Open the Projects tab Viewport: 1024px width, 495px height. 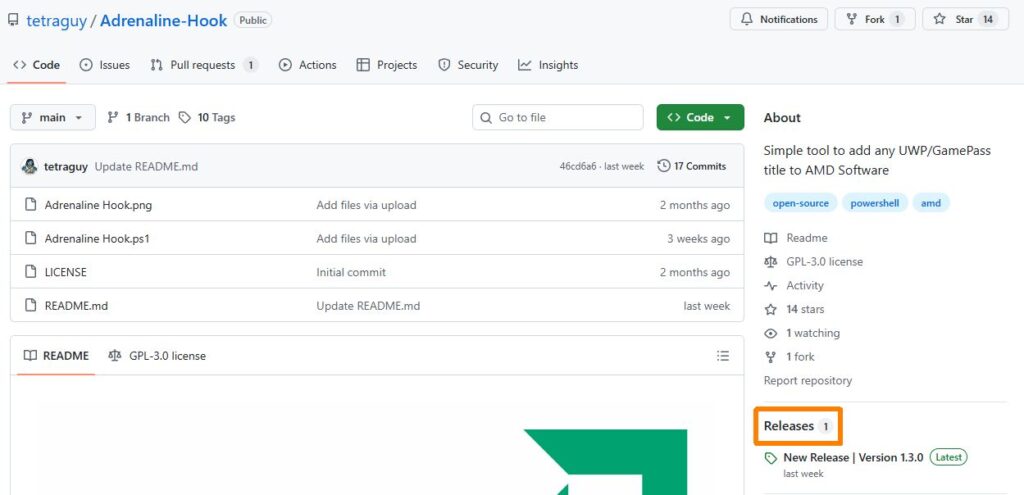[387, 65]
